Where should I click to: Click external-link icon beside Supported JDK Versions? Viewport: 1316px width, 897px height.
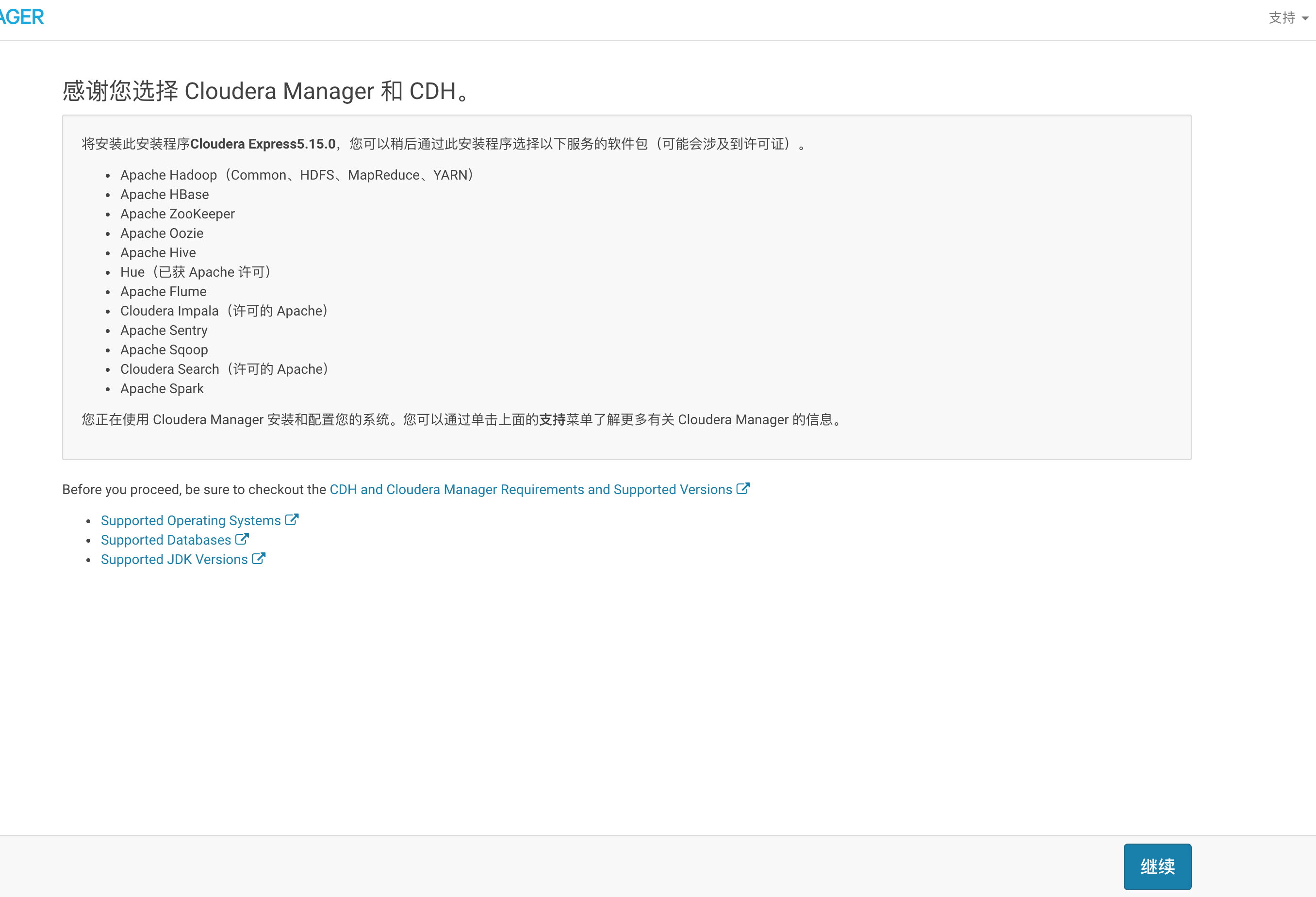click(x=258, y=559)
